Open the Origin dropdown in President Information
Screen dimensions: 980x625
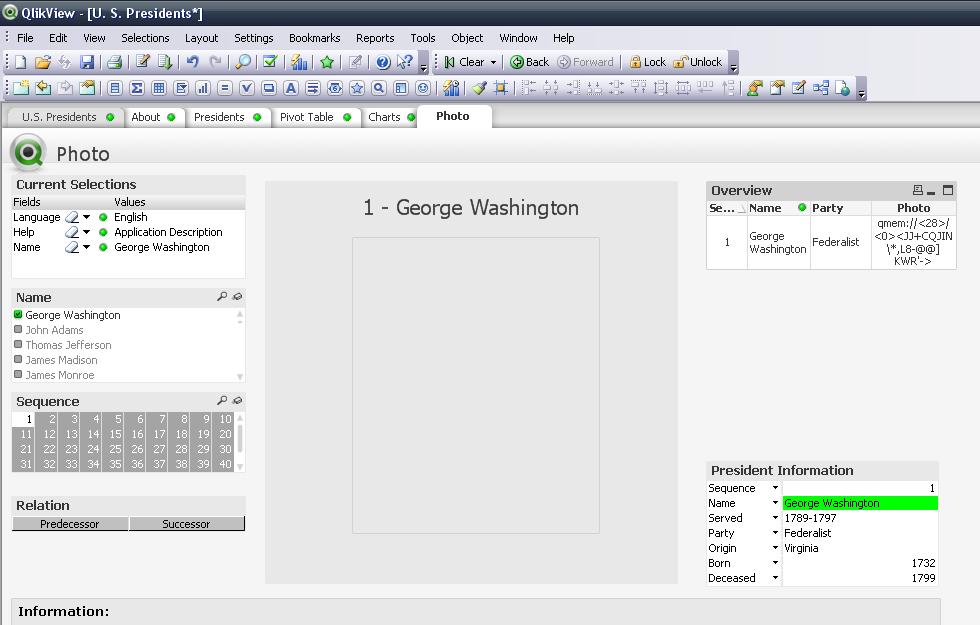point(775,548)
